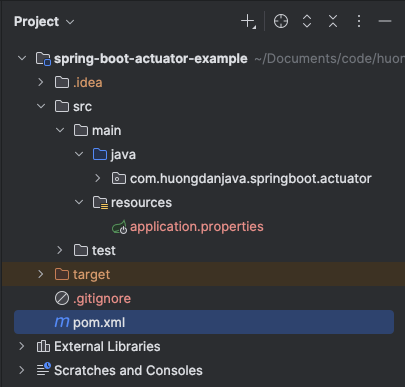Click the .idea folder icon

click(x=62, y=82)
